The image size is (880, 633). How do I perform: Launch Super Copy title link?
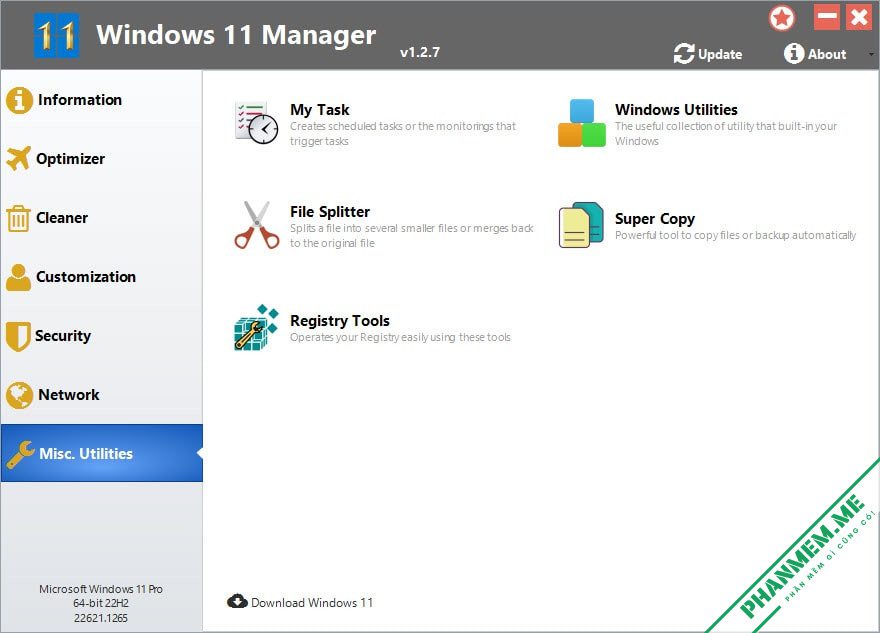(655, 219)
